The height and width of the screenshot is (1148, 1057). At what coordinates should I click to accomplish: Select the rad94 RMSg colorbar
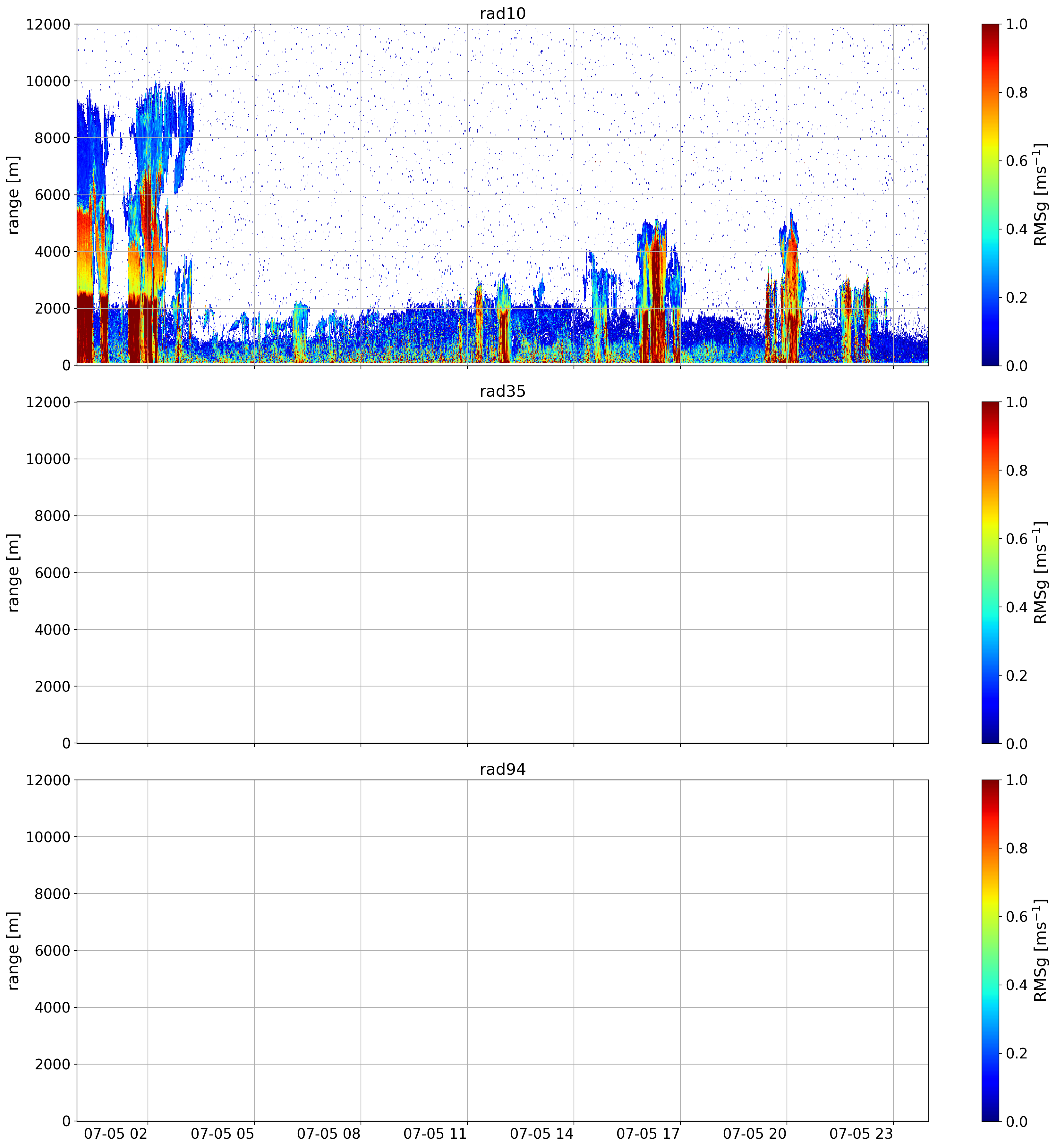coord(990,951)
